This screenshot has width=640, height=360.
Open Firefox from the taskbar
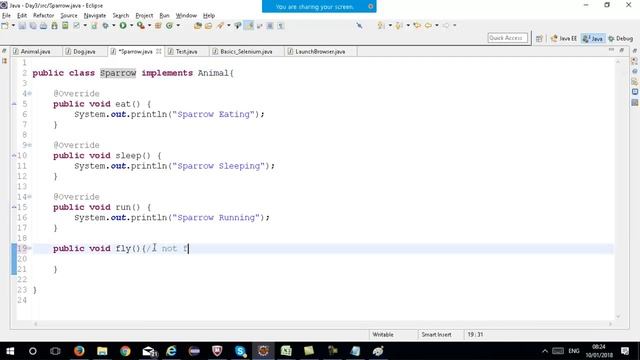[x=79, y=351]
